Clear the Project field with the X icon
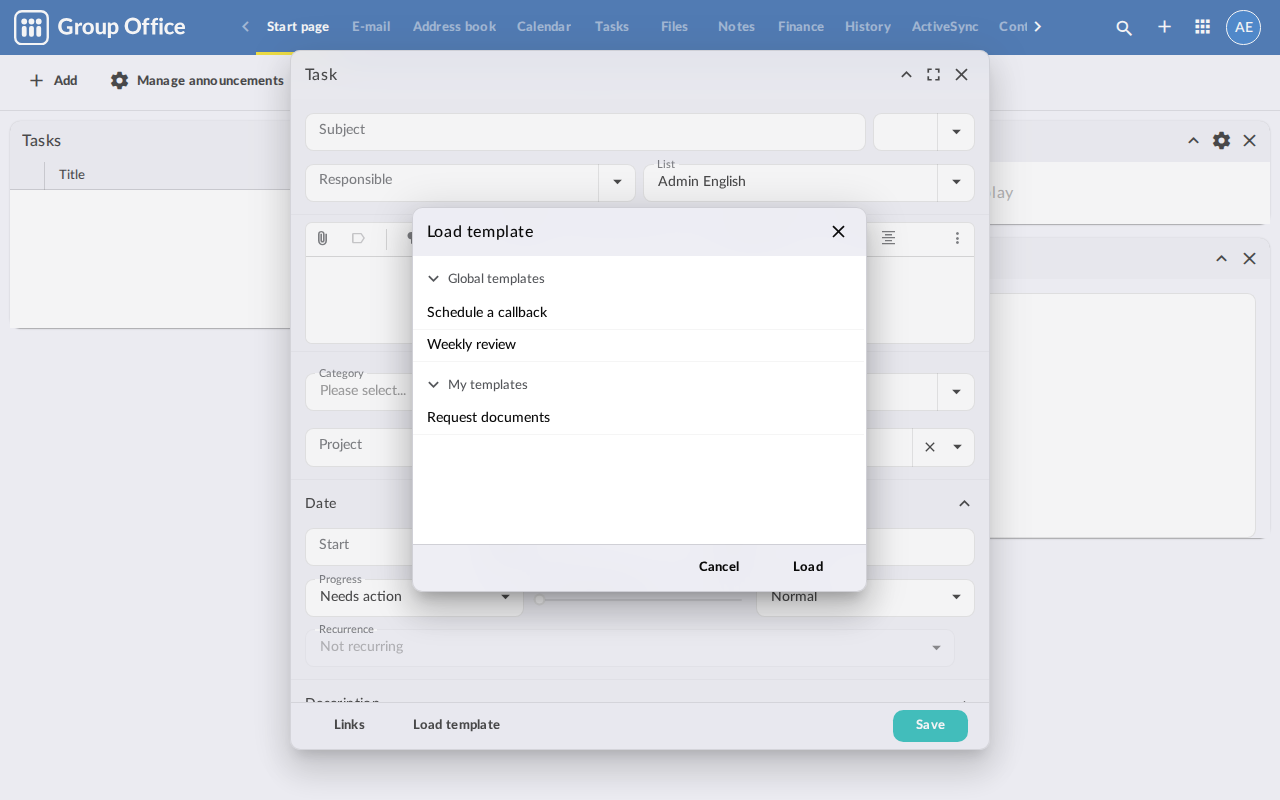The height and width of the screenshot is (800, 1280). [930, 447]
